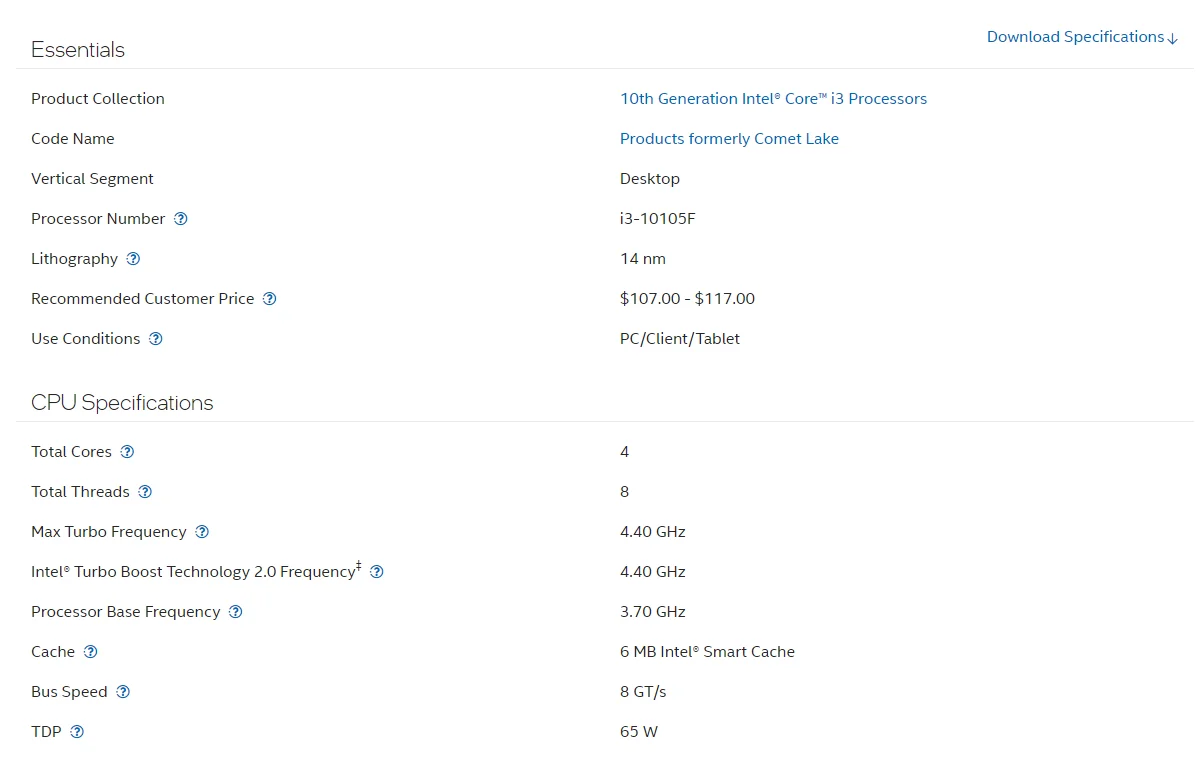Open the Cache help tooltip icon
This screenshot has width=1203, height=776.
[91, 652]
